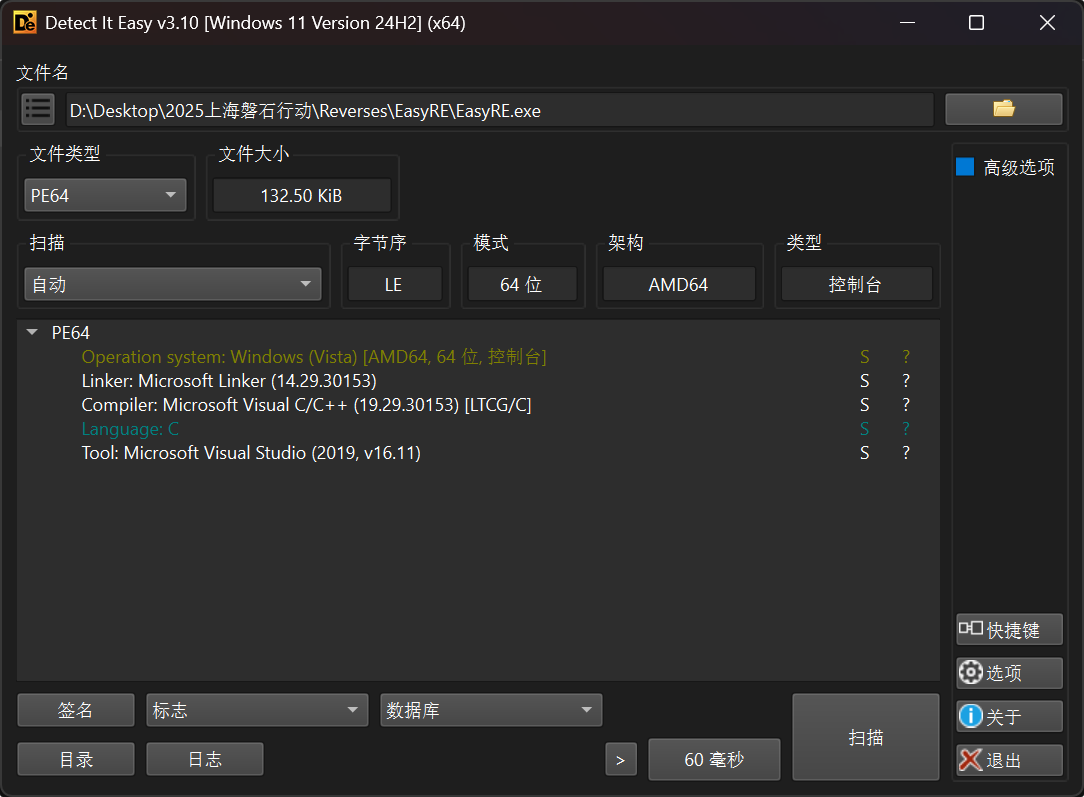Screen dimensions: 1084x797
Task: Open 快捷键 shortcuts
Action: pos(1009,630)
